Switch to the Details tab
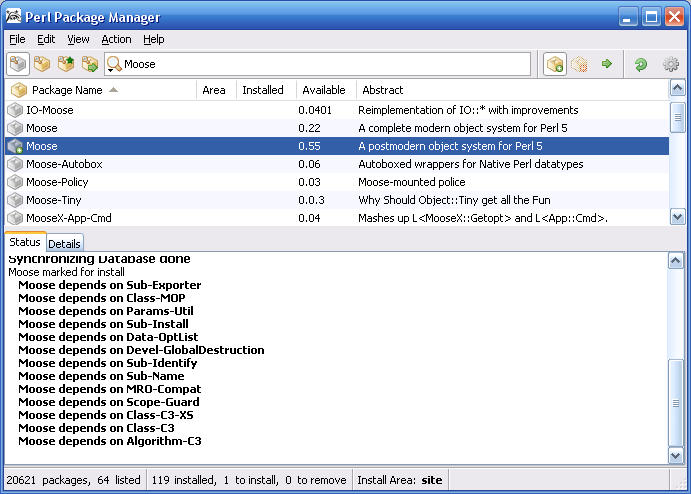This screenshot has height=494, width=691. pos(64,244)
